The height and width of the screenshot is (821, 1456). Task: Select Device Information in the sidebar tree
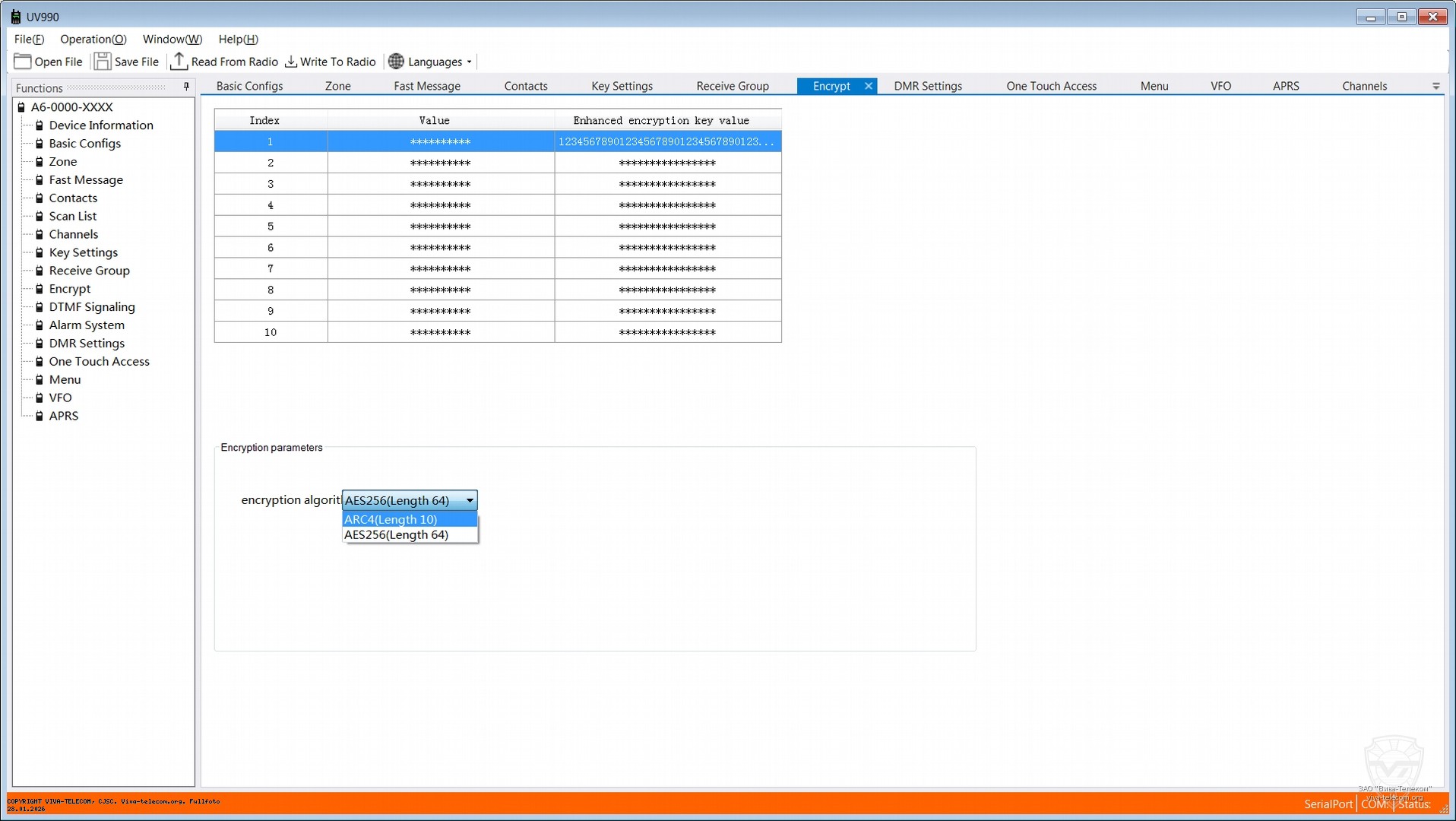tap(101, 125)
